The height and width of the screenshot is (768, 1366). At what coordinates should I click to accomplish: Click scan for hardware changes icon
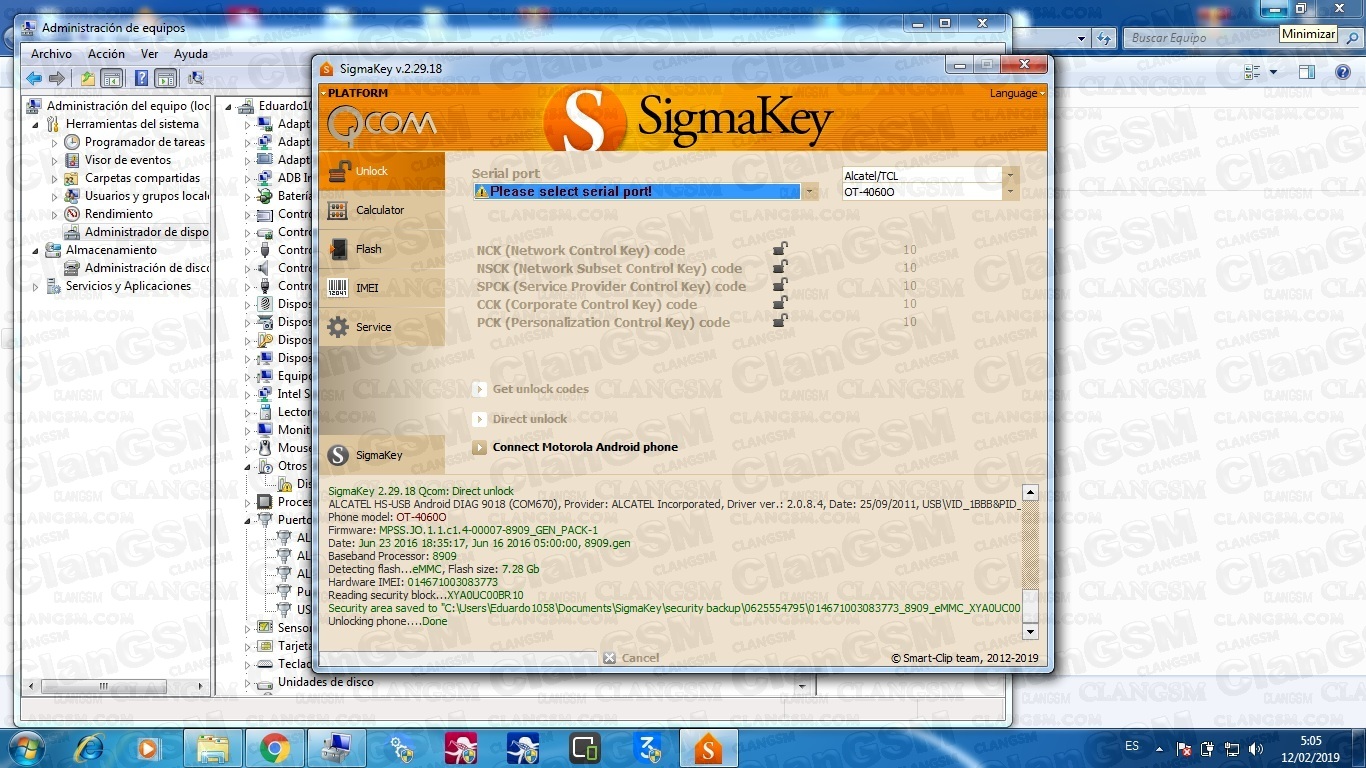[x=196, y=78]
